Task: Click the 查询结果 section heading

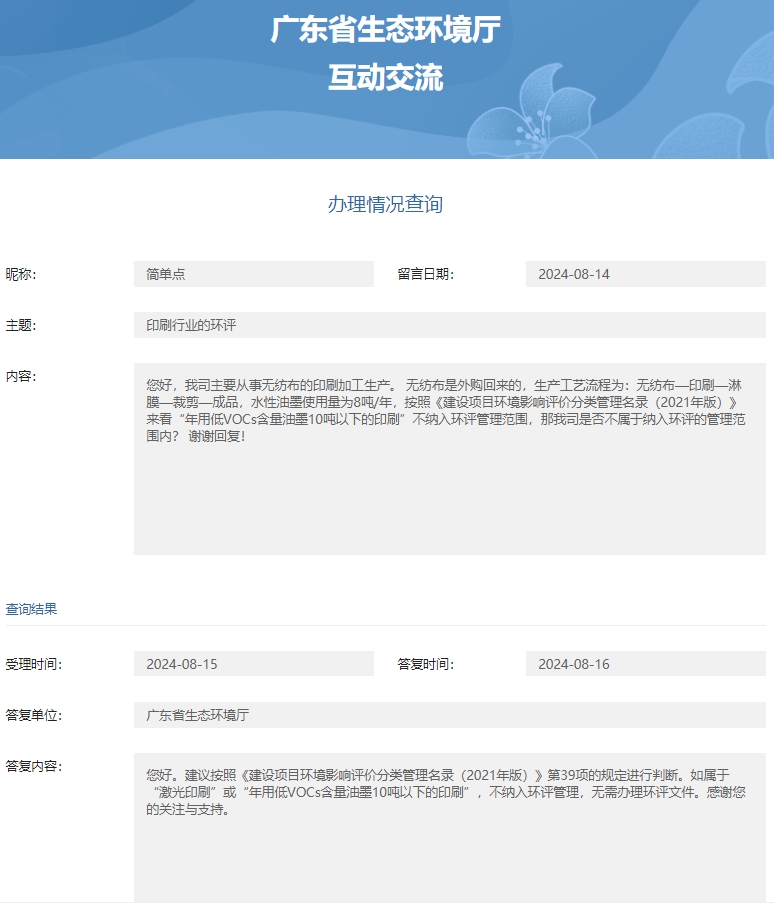Action: point(32,609)
